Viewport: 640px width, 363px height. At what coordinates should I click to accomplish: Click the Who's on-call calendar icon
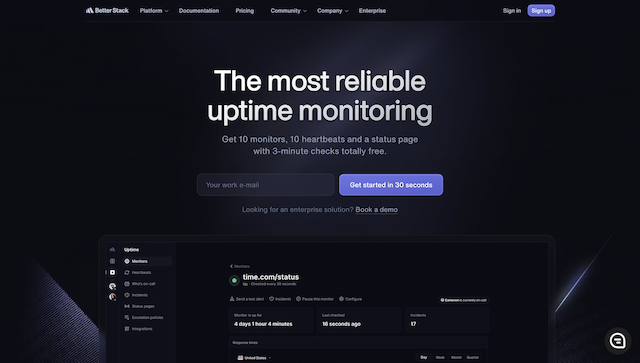coord(127,283)
